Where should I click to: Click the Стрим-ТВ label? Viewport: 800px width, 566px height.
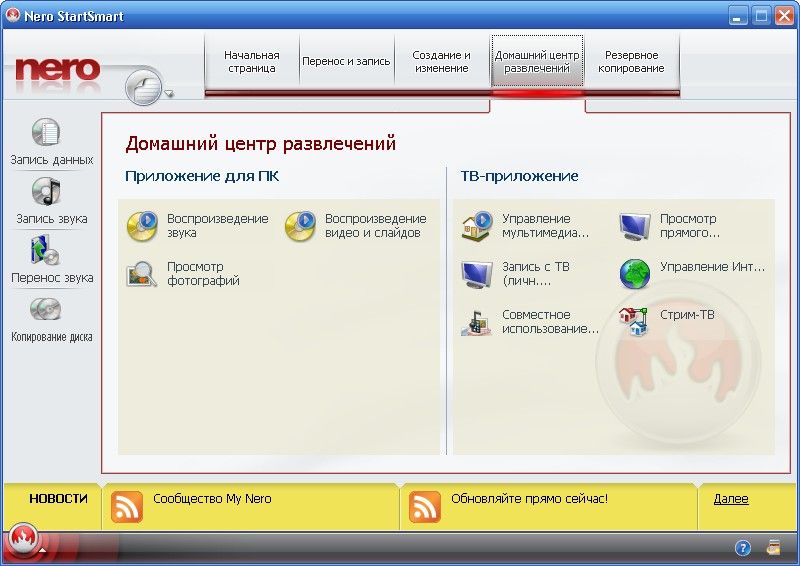point(687,314)
